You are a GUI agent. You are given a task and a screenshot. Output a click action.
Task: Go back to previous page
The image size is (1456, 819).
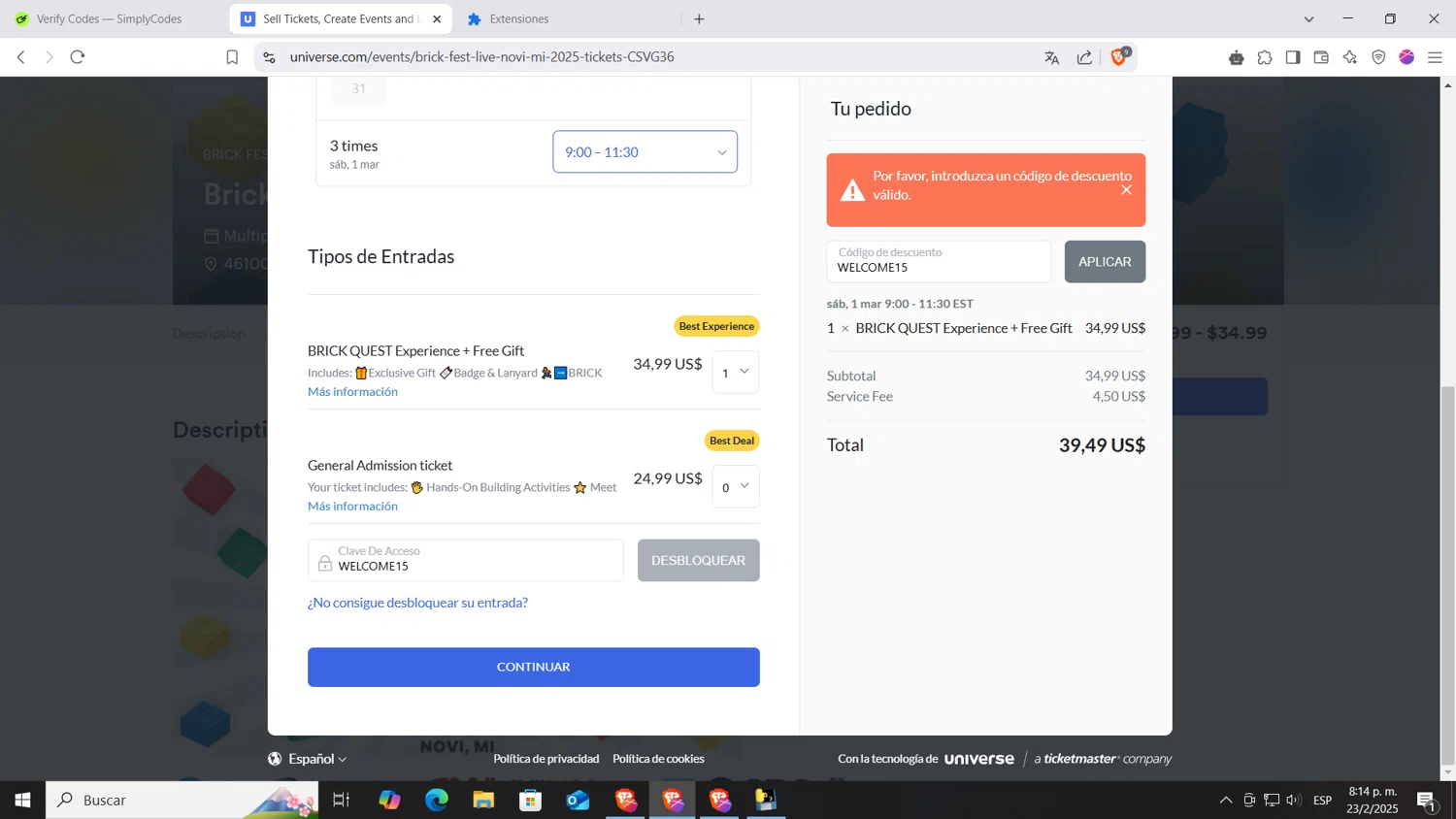tap(21, 57)
